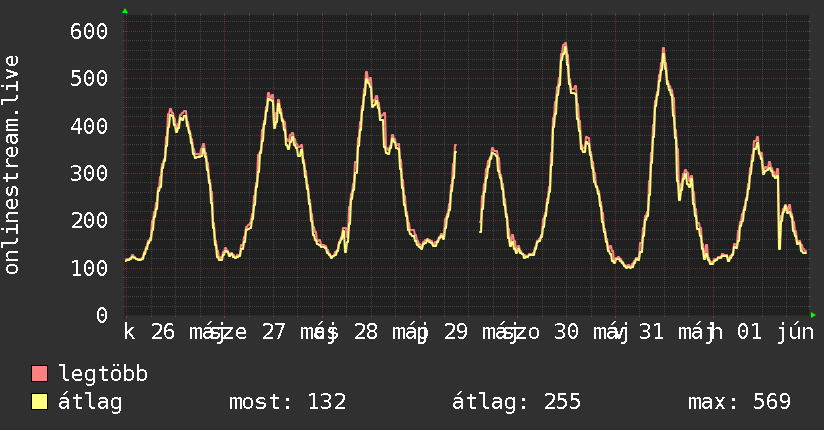
Task: Click the green arrow at x-axis end
Action: pos(813,315)
